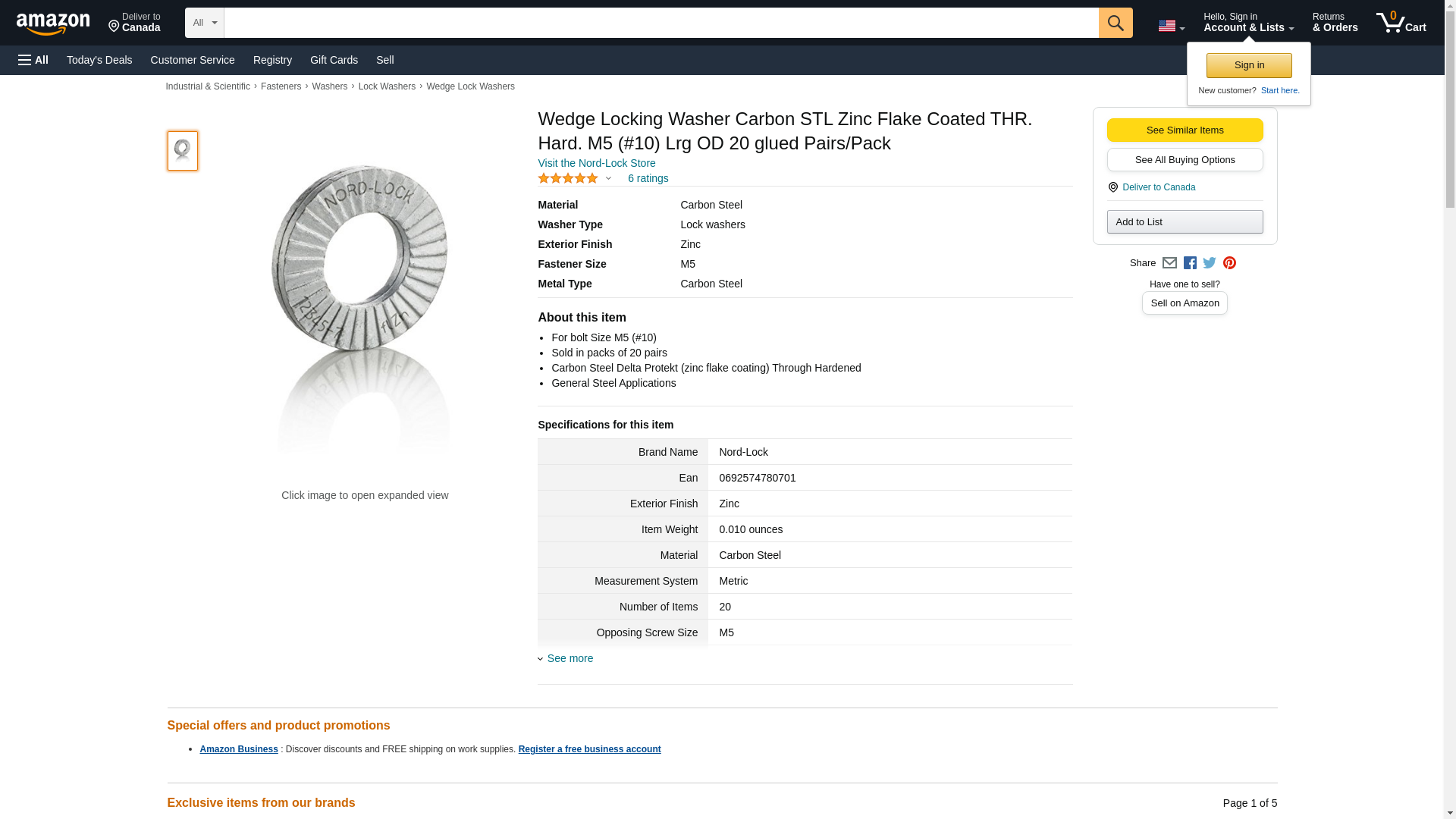The image size is (1456, 819).
Task: Open the search category All dropdown
Action: [x=204, y=23]
